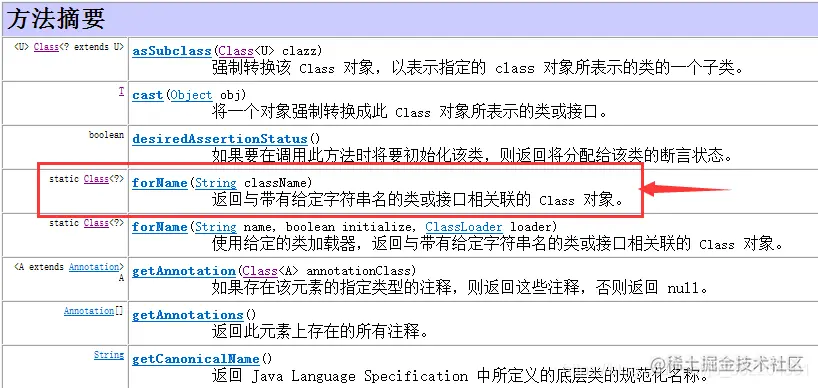Image resolution: width=818 pixels, height=388 pixels.
Task: Open the getAnnotations method link
Action: (x=187, y=315)
